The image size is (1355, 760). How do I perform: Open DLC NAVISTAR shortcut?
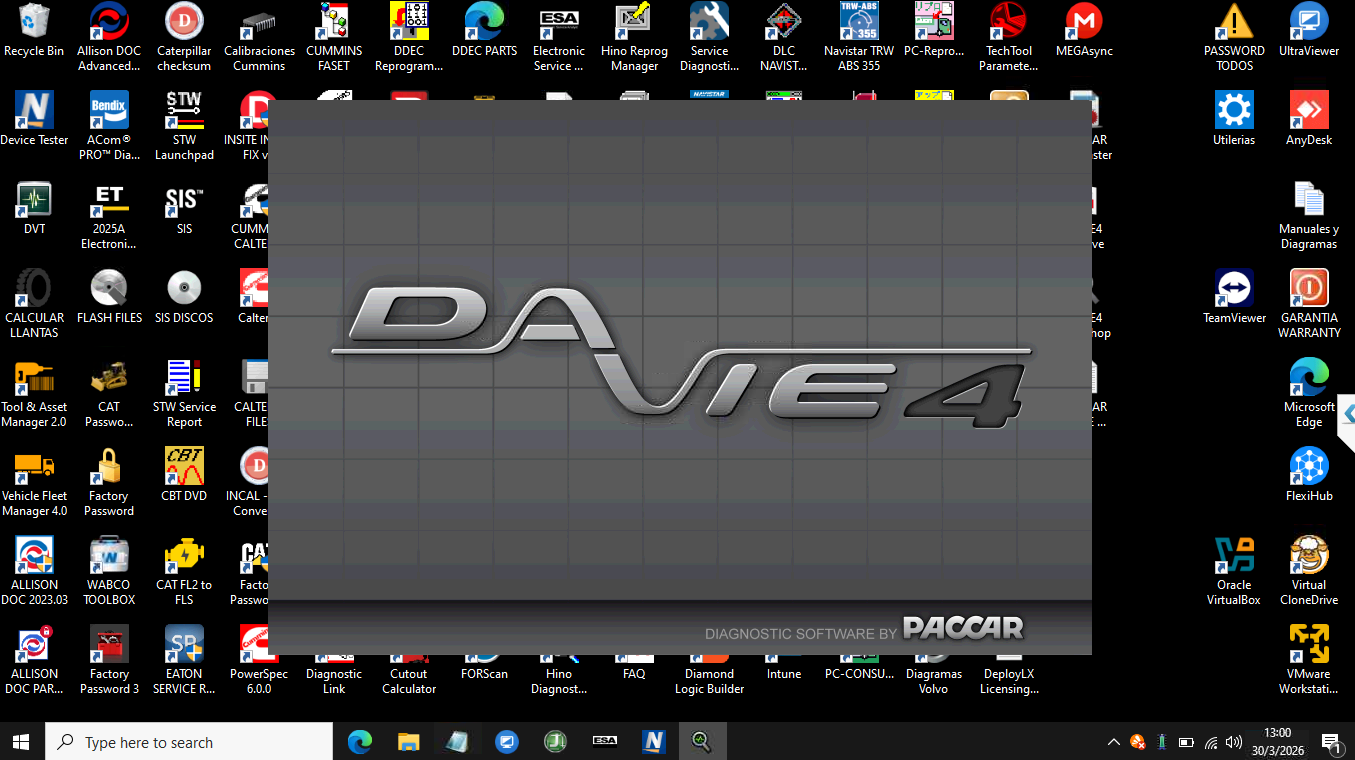pyautogui.click(x=784, y=37)
